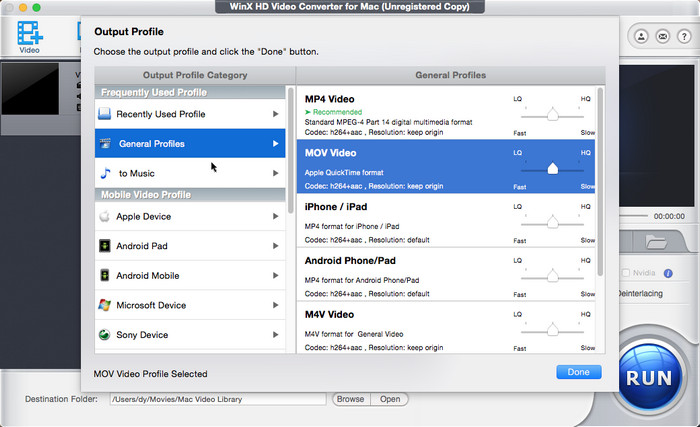
Task: Click the Nvidia info icon
Action: (668, 273)
